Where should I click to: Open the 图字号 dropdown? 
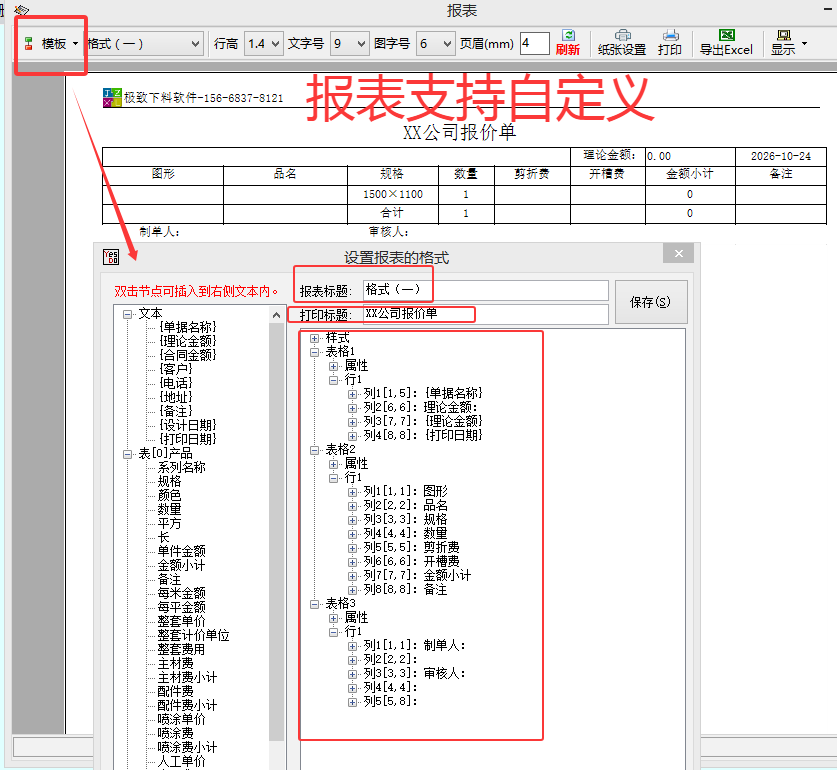click(x=435, y=44)
